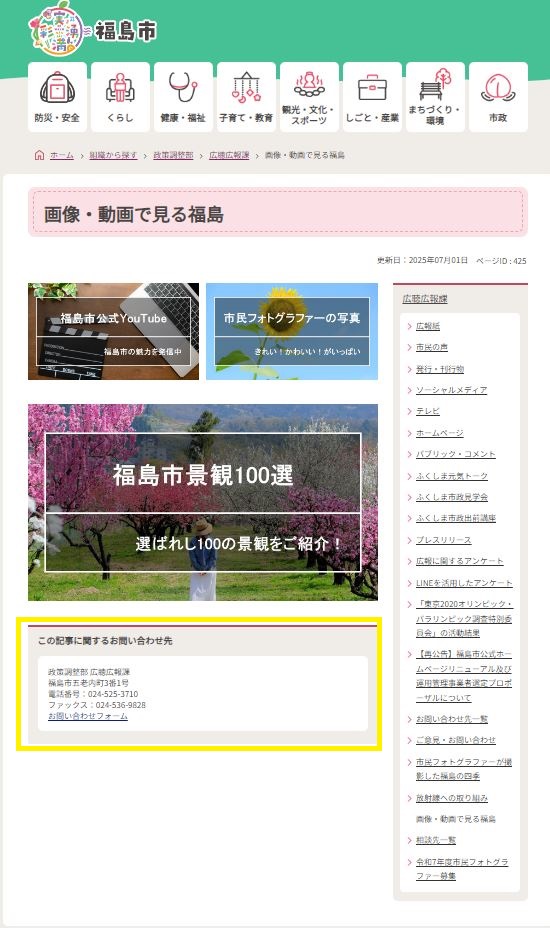Select the 健康・福祉 stethoscope icon

click(183, 97)
